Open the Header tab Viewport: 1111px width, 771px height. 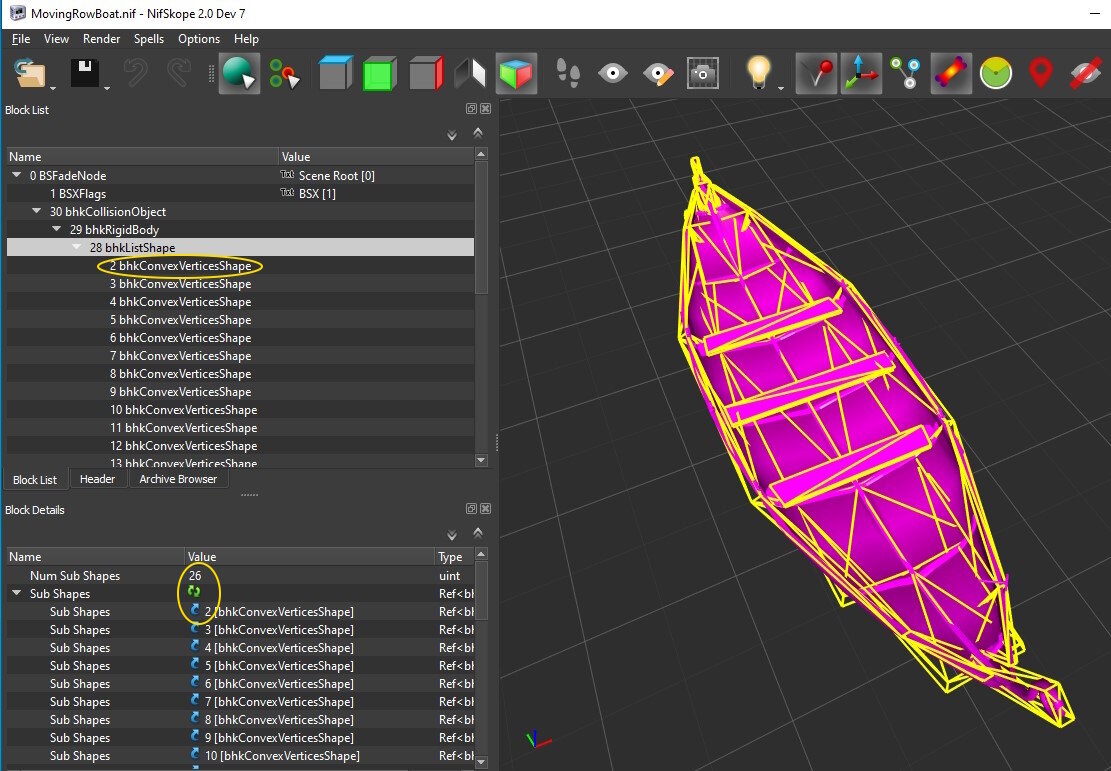(x=98, y=480)
